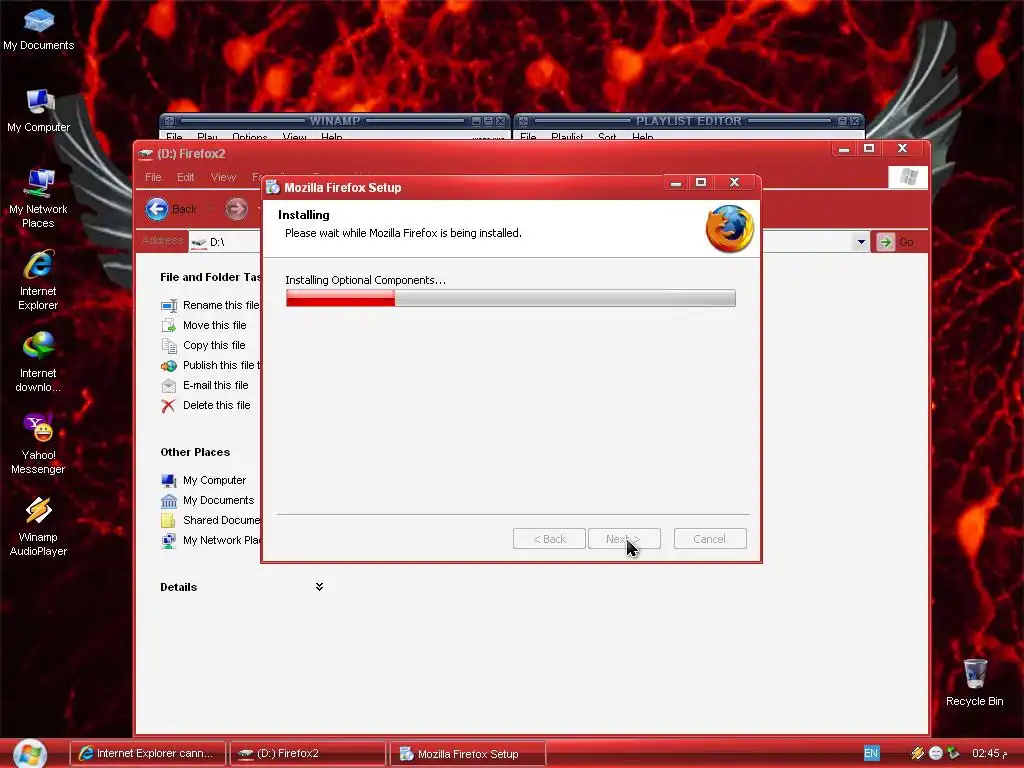
Task: Click the Winamp window title bar
Action: pos(334,121)
